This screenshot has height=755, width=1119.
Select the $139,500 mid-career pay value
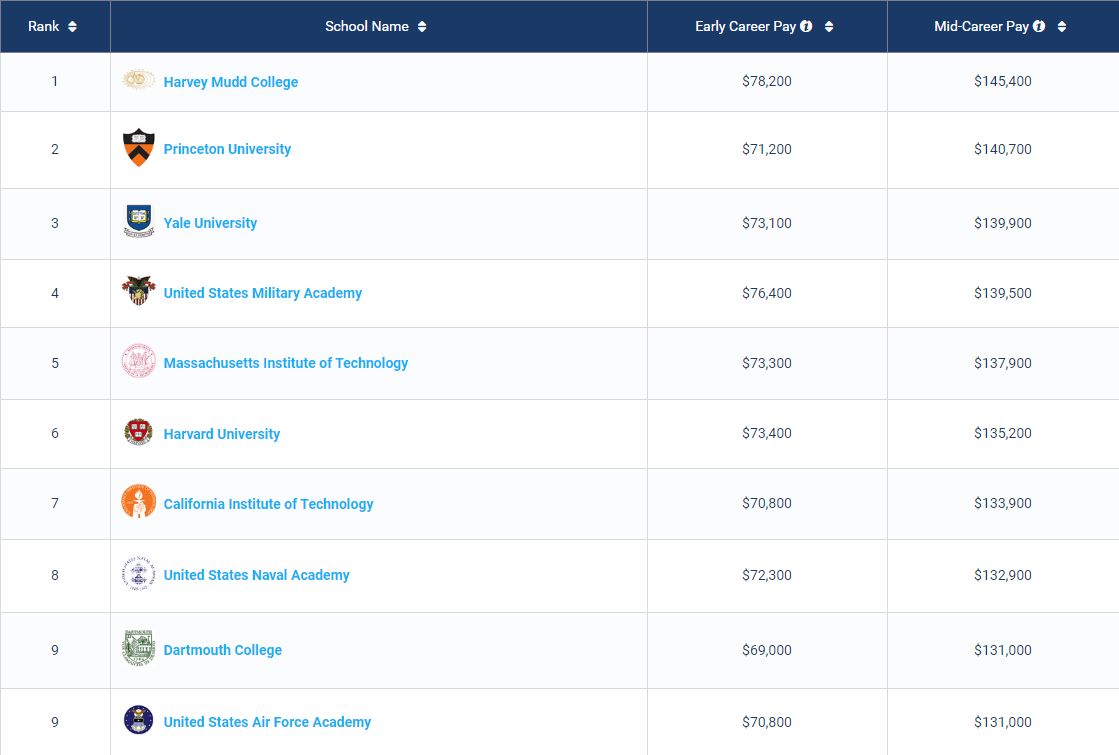tap(1003, 293)
